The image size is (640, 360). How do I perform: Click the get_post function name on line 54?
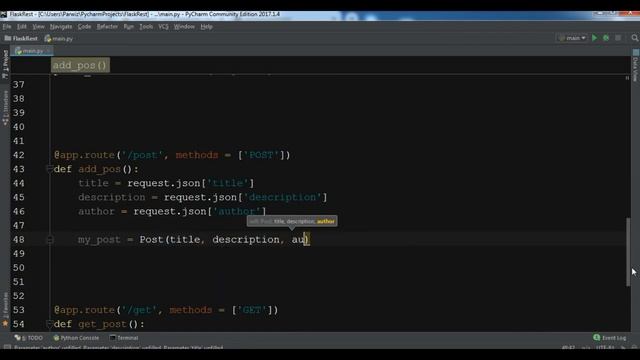point(102,324)
